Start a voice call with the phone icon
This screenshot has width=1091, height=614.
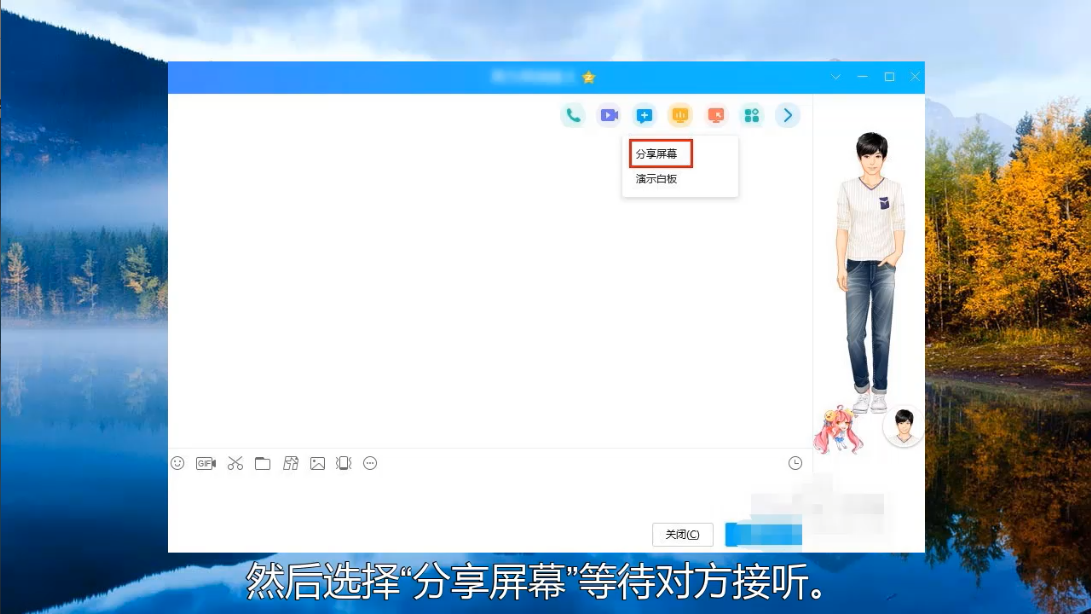(573, 116)
